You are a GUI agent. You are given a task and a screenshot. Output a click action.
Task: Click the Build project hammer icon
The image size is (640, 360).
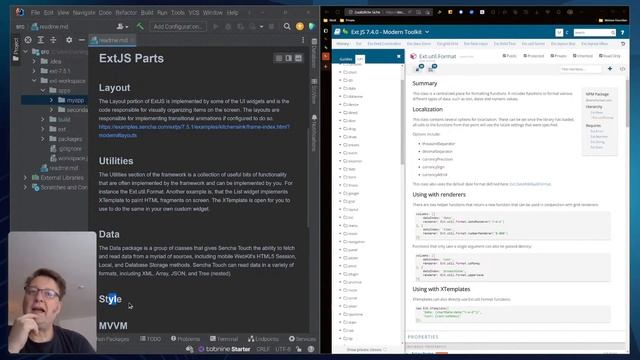pyautogui.click(x=140, y=27)
